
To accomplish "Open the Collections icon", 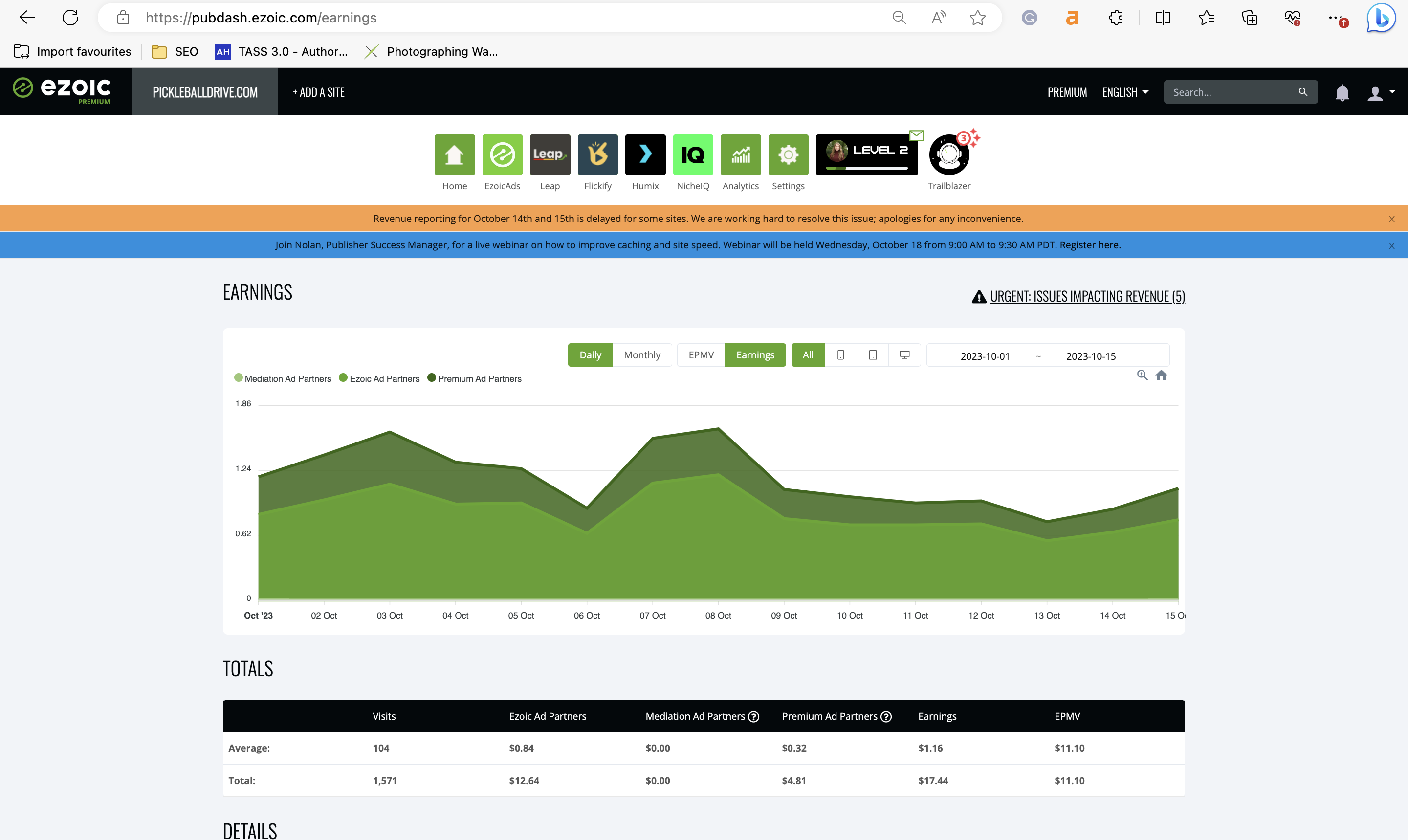I will [1250, 18].
